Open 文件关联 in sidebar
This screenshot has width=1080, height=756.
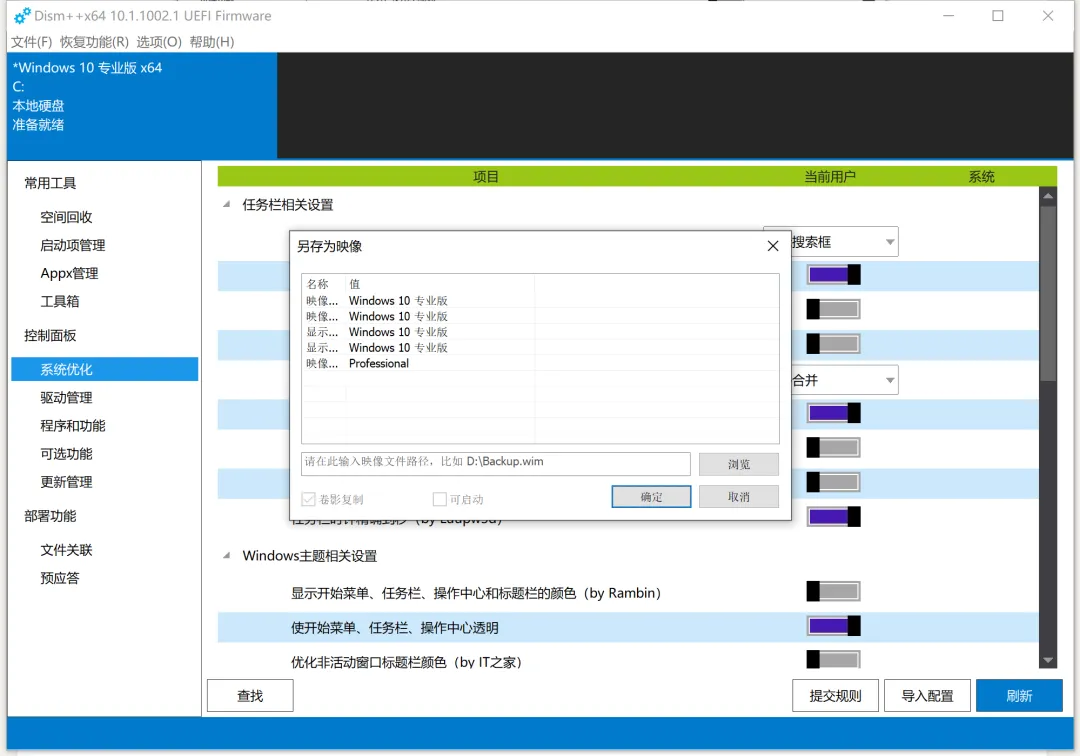[66, 549]
